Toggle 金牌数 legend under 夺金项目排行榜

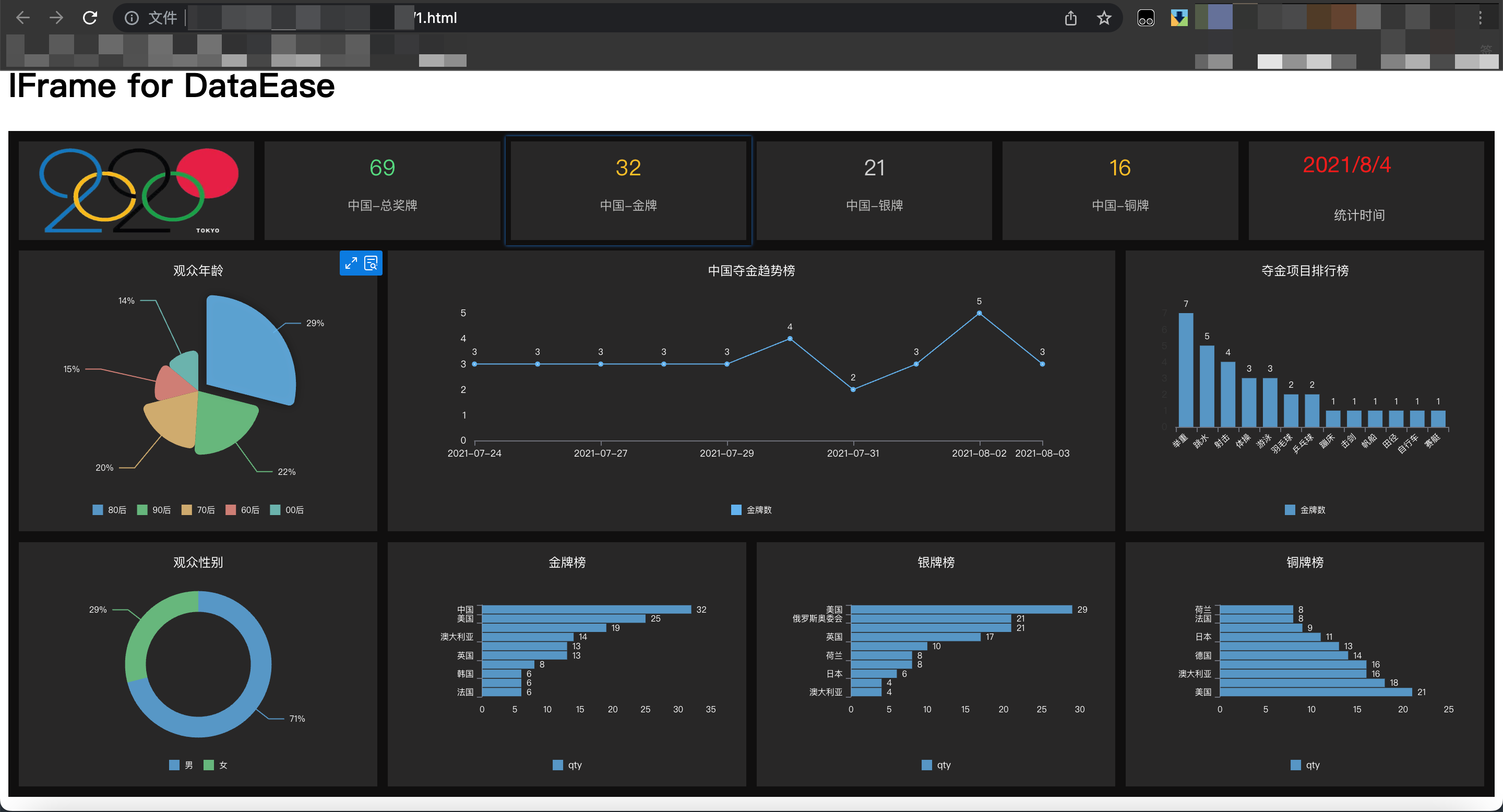coord(1305,510)
